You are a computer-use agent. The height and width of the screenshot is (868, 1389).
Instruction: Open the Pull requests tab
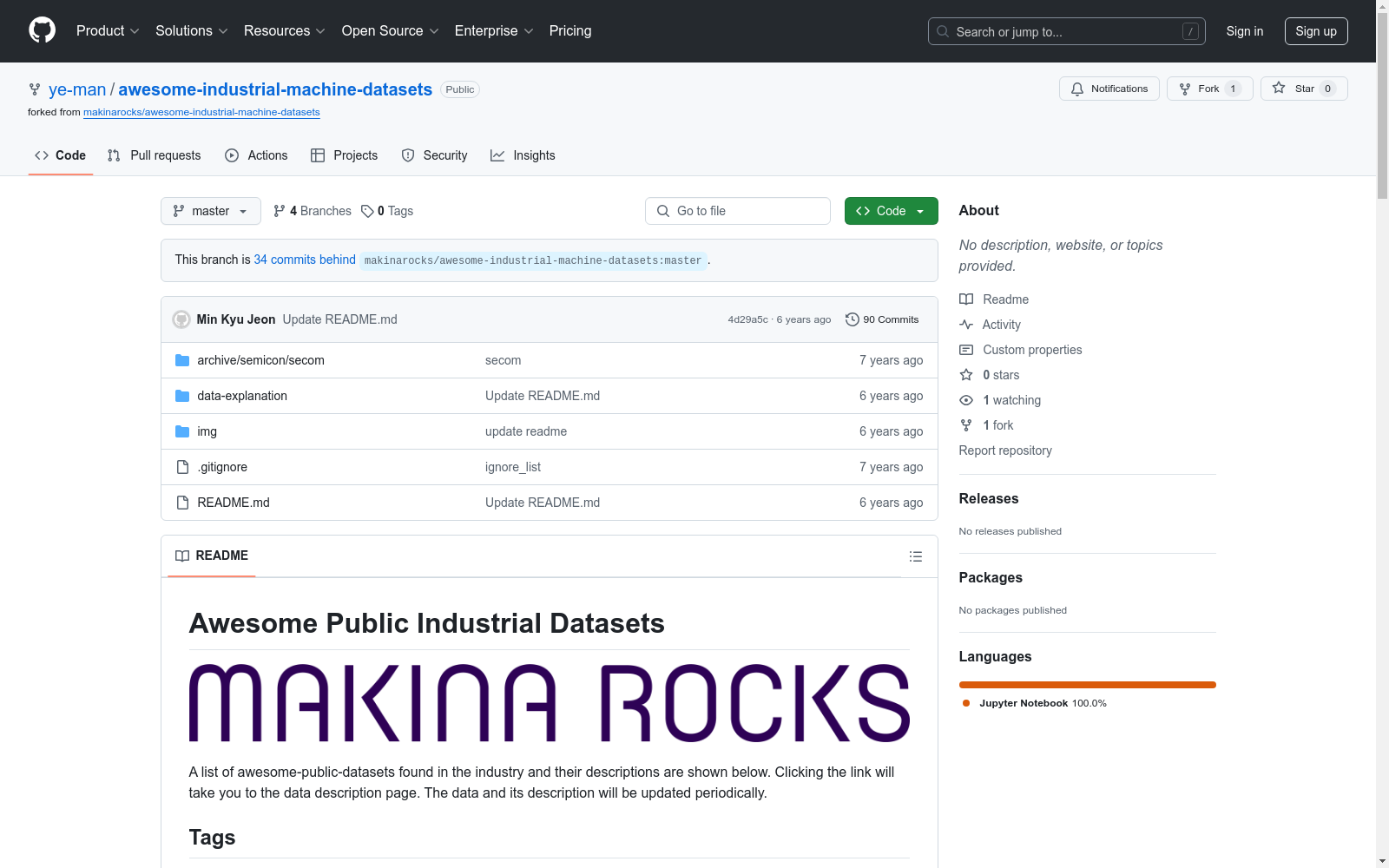pyautogui.click(x=155, y=155)
